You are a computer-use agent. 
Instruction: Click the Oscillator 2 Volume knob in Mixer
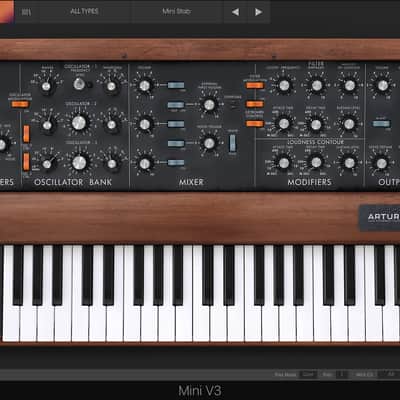(x=145, y=124)
